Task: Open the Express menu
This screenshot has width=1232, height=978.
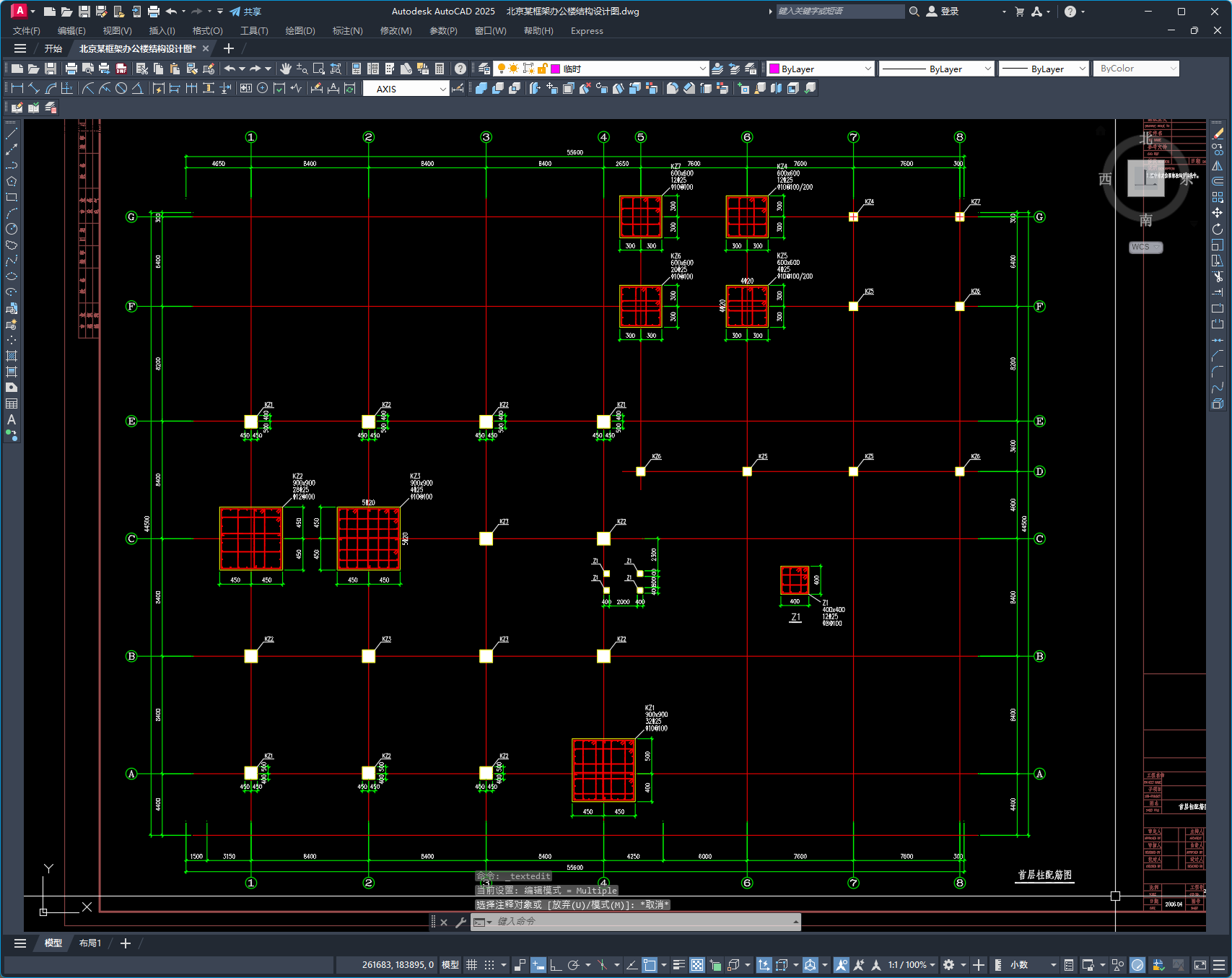Action: coord(587,31)
